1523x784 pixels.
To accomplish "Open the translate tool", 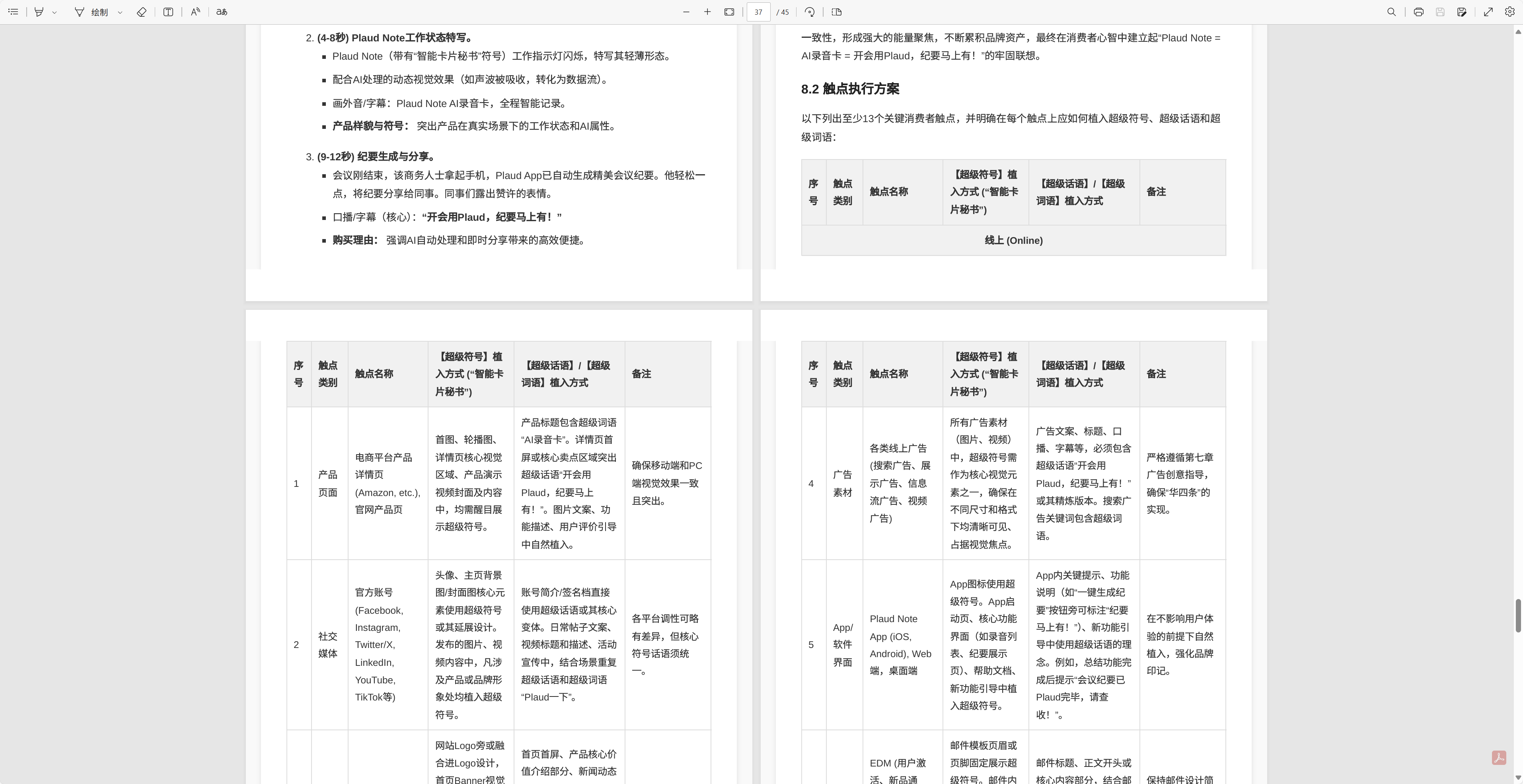I will click(222, 12).
